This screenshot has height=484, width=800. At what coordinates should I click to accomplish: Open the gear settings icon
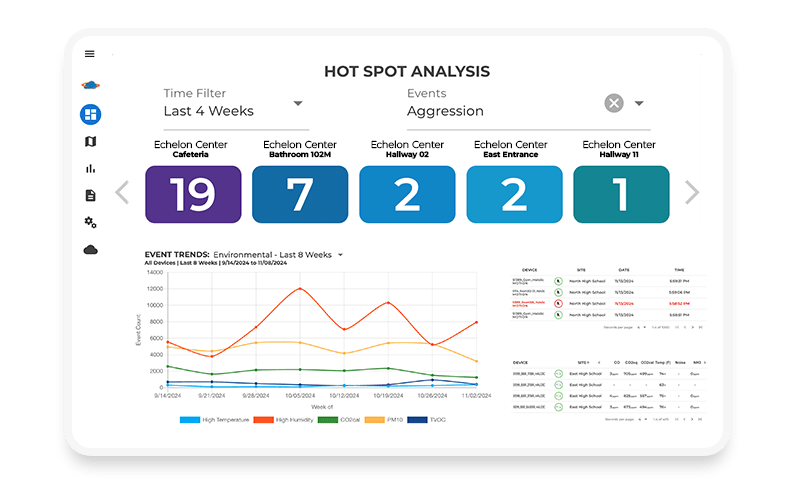click(x=90, y=222)
